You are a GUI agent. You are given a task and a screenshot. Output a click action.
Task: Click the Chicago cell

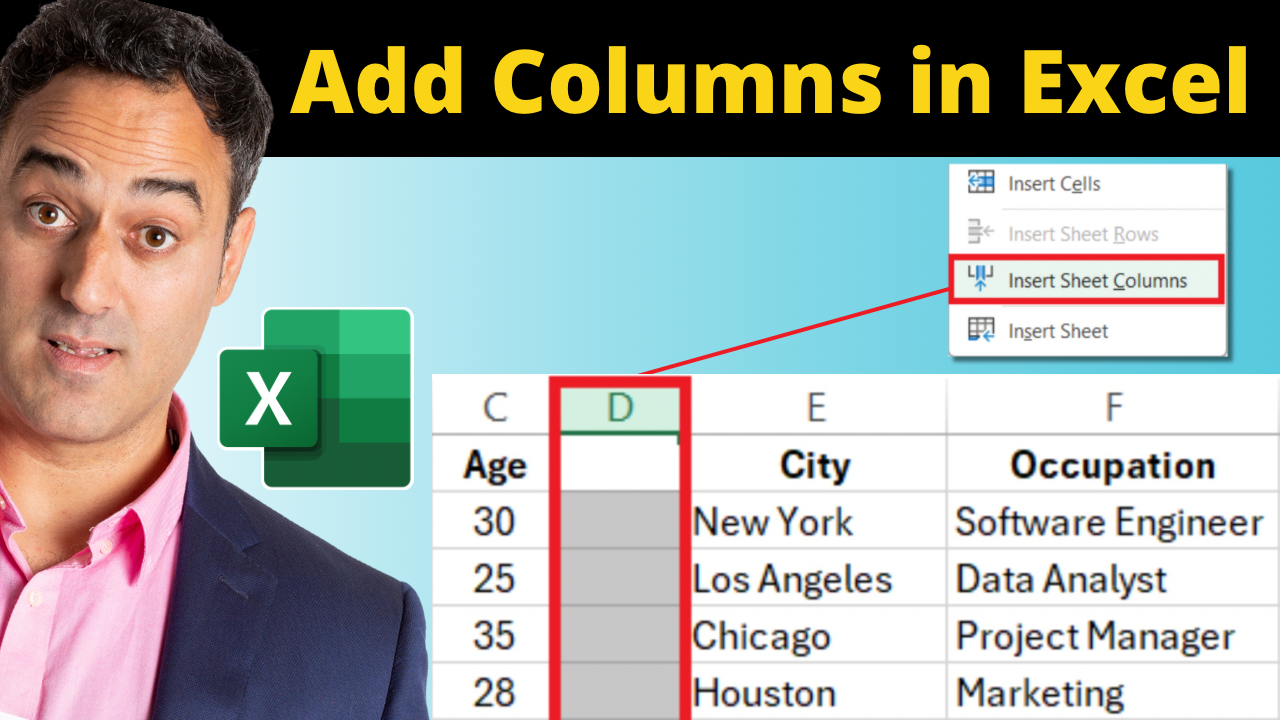(817, 635)
